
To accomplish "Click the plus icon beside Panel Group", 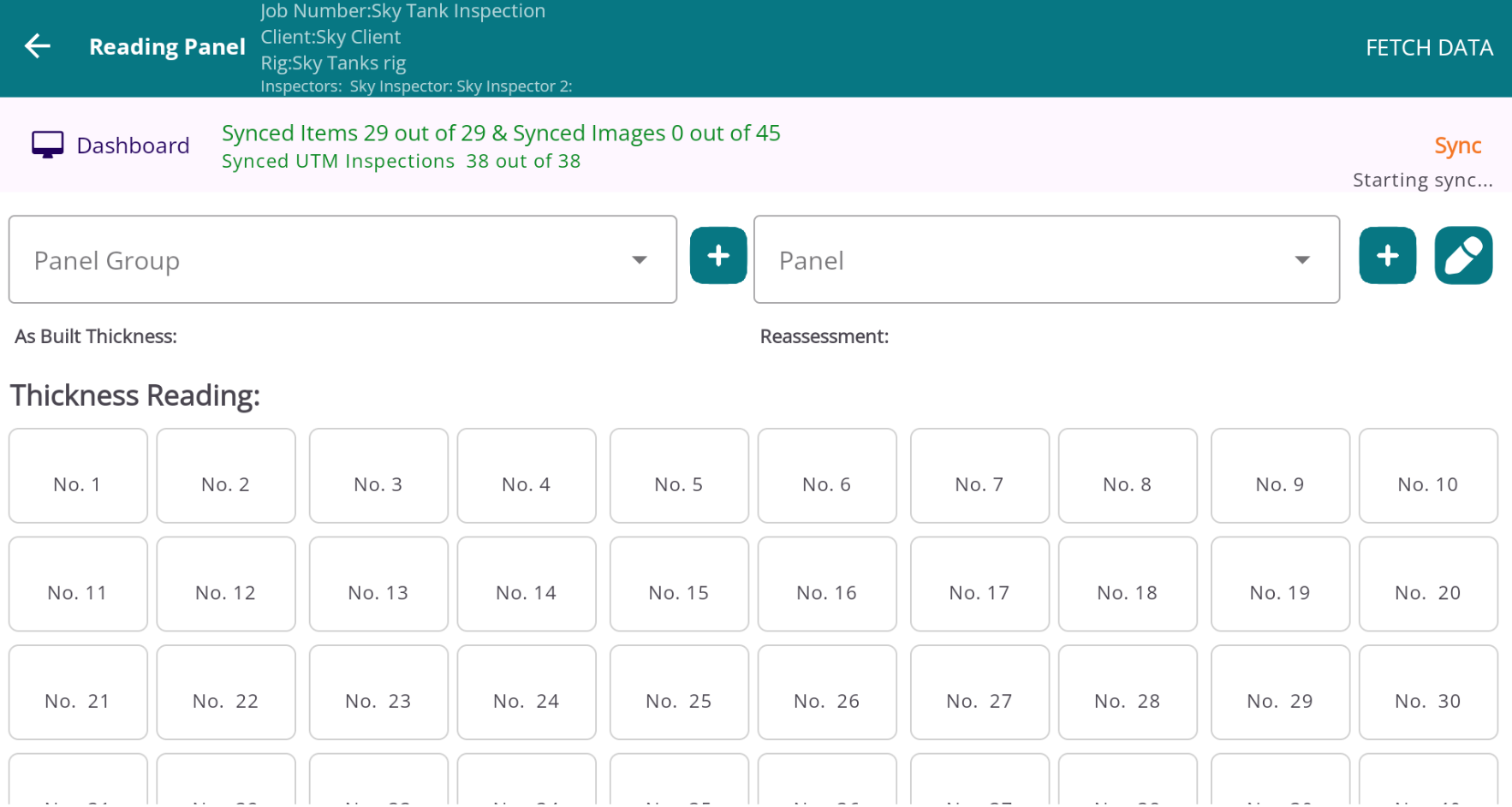I will pos(717,255).
